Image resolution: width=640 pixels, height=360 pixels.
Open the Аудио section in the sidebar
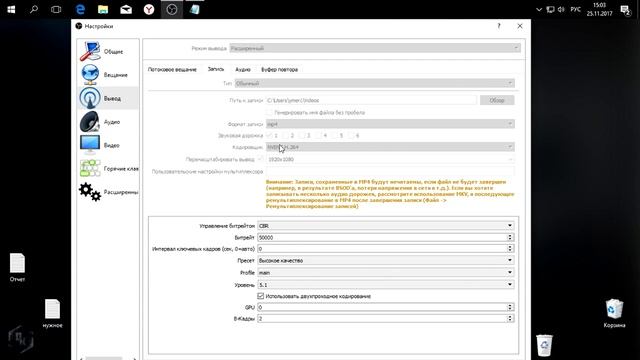[x=108, y=122]
